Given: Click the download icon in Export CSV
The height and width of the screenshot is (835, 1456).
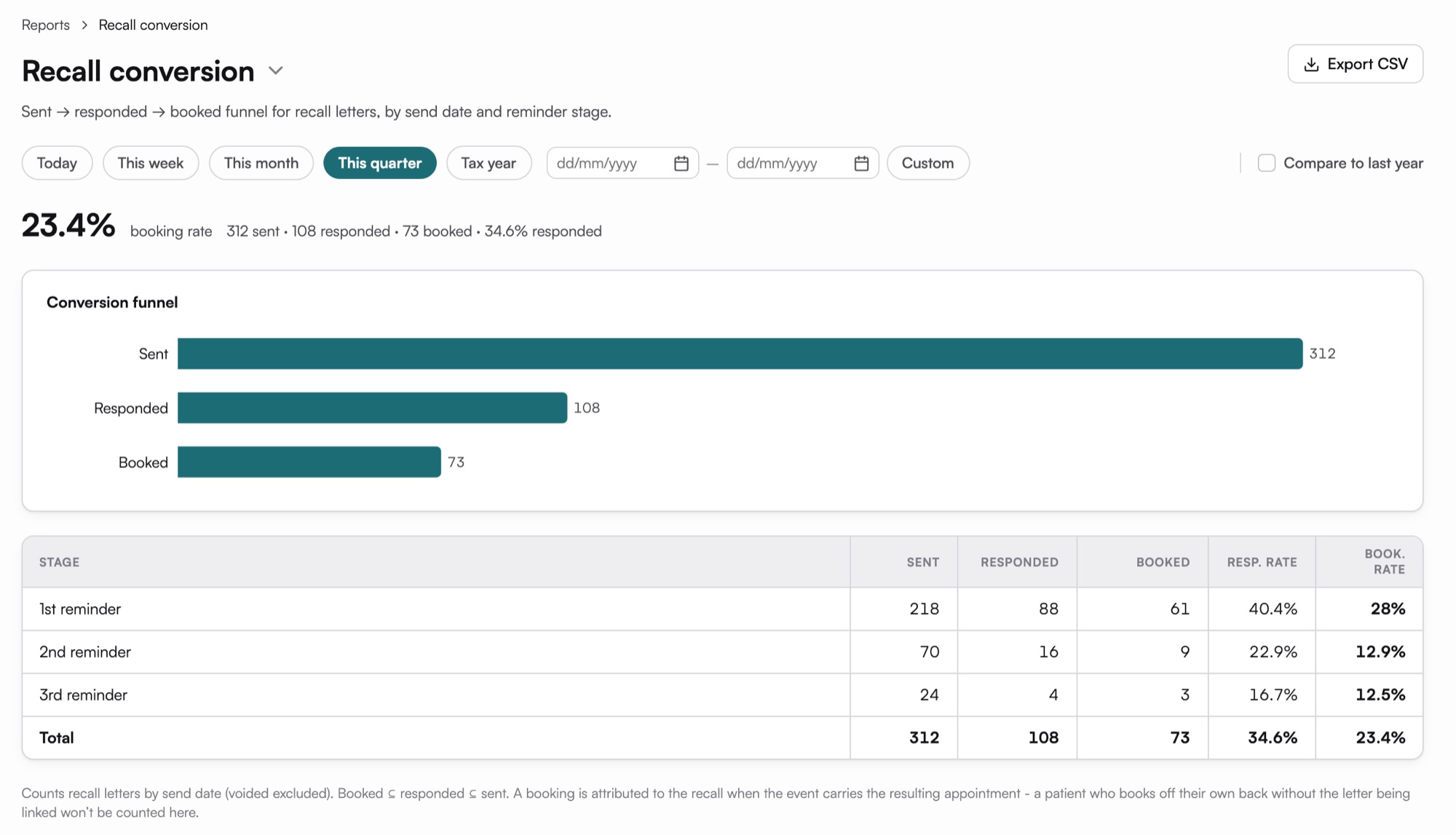Looking at the screenshot, I should pos(1311,64).
